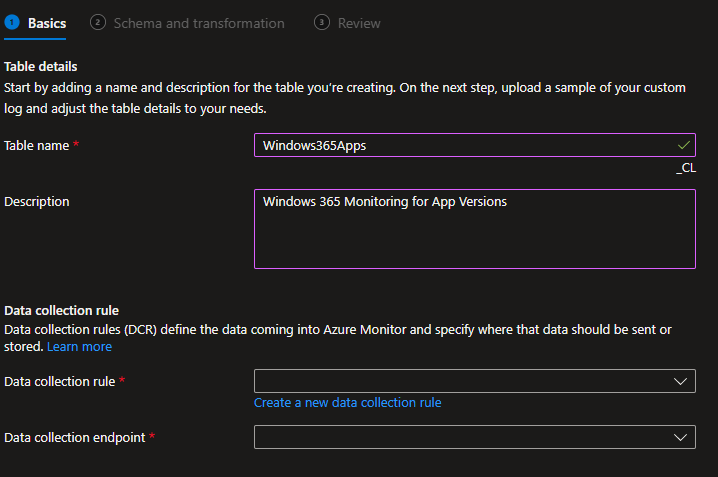718x477 pixels.
Task: Click the Table details section heading
Action: point(41,67)
